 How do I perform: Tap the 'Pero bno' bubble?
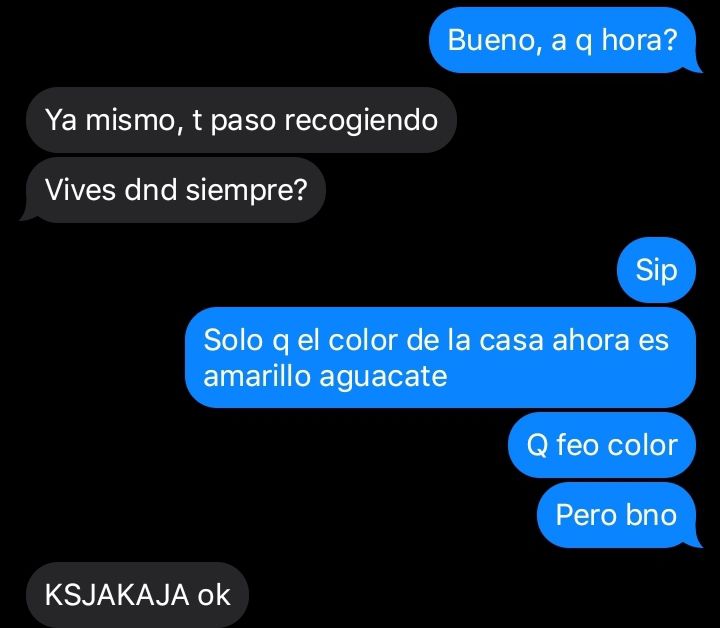point(617,515)
